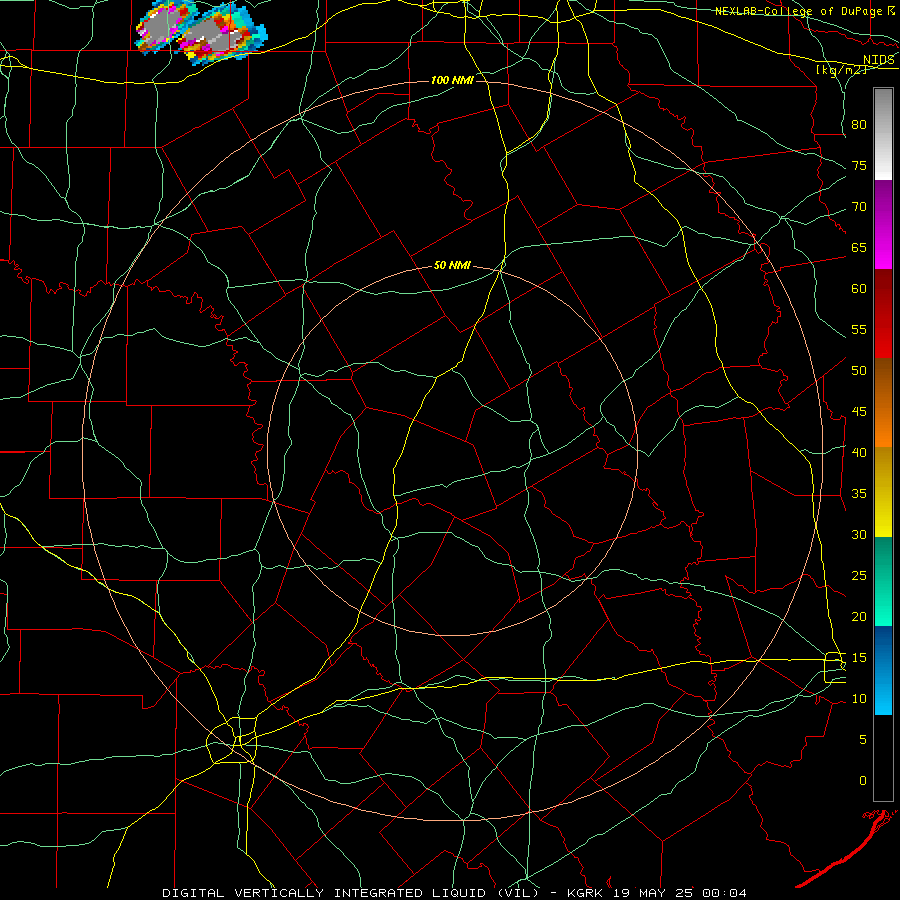Select the 30 value on the VIL scale
The image size is (900, 900).
pyautogui.click(x=859, y=534)
